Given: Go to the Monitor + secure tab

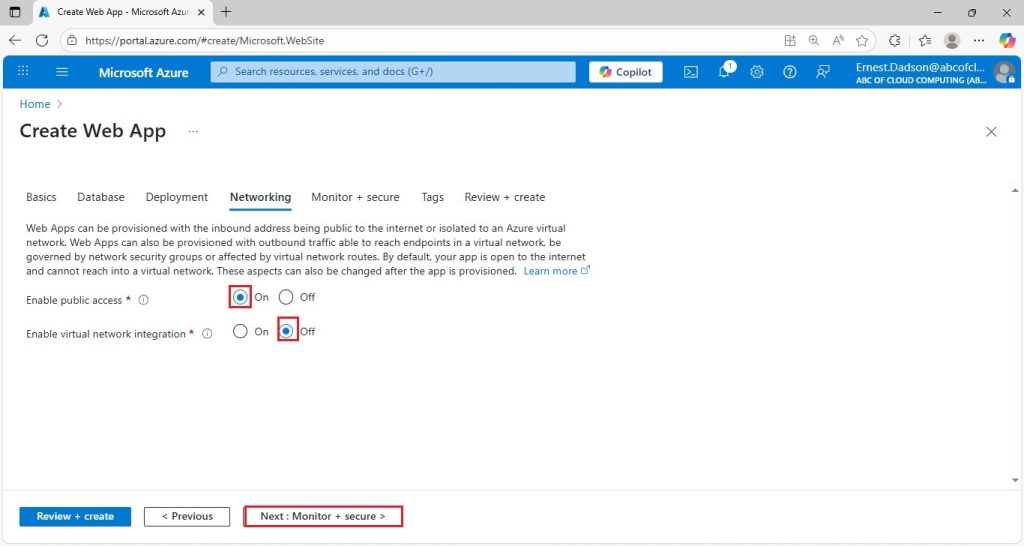Looking at the screenshot, I should pyautogui.click(x=355, y=197).
